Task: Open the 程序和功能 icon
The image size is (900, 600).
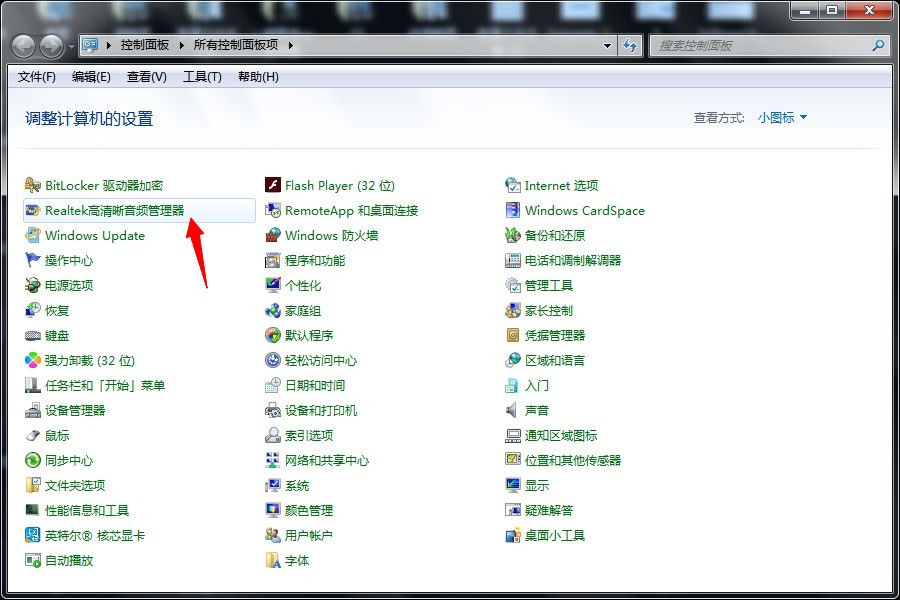Action: [x=273, y=261]
